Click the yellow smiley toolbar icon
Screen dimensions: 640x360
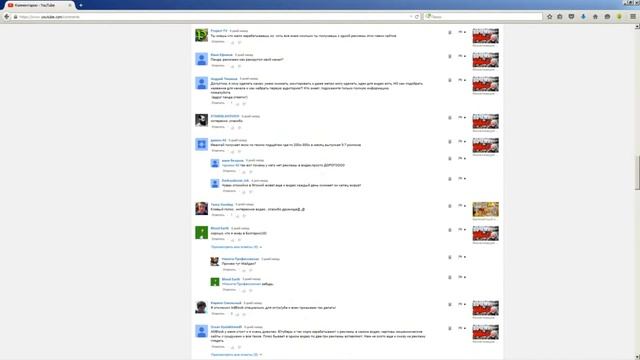pos(619,17)
